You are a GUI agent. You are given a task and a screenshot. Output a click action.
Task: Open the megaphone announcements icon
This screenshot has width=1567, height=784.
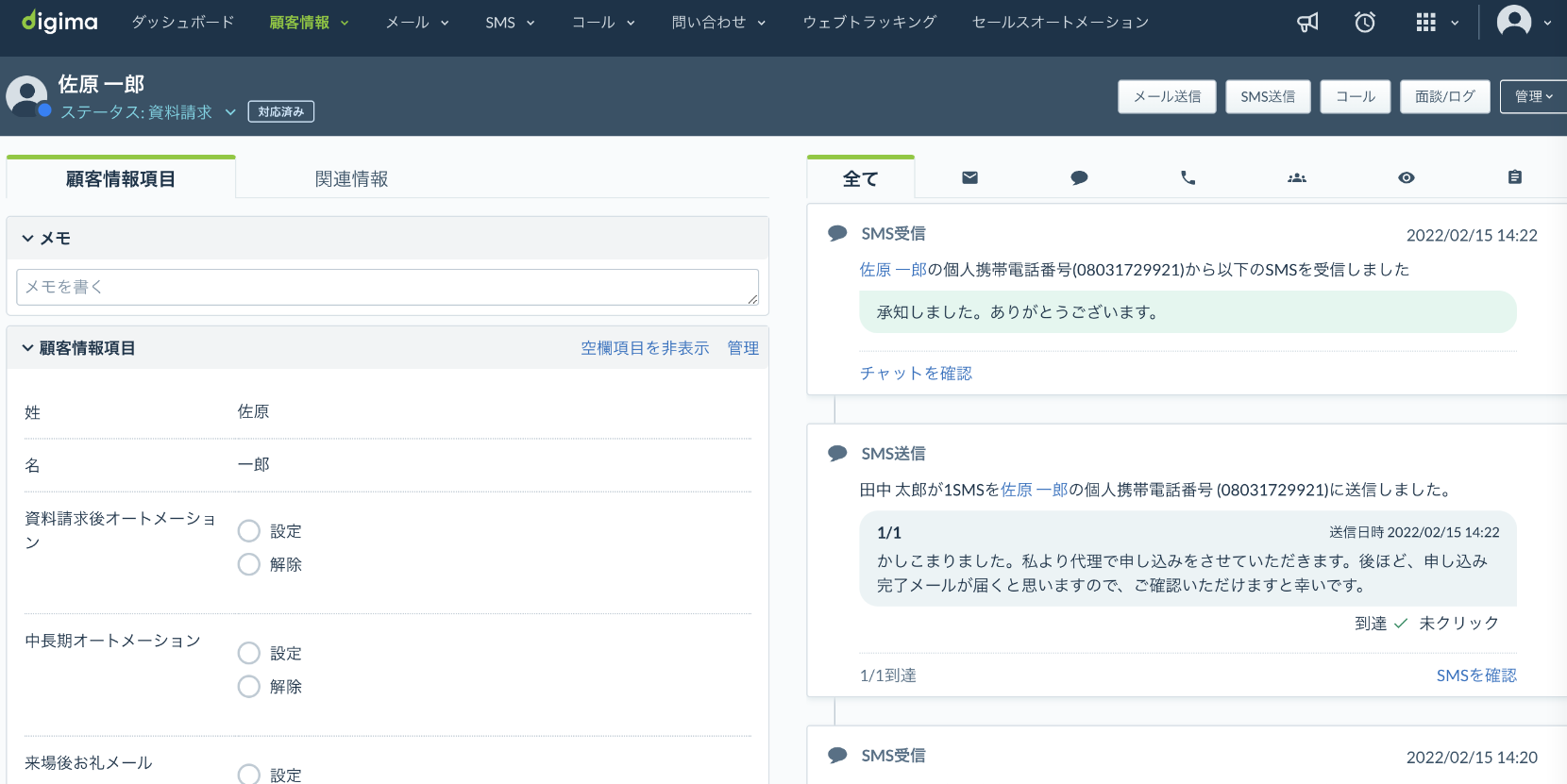[x=1307, y=22]
